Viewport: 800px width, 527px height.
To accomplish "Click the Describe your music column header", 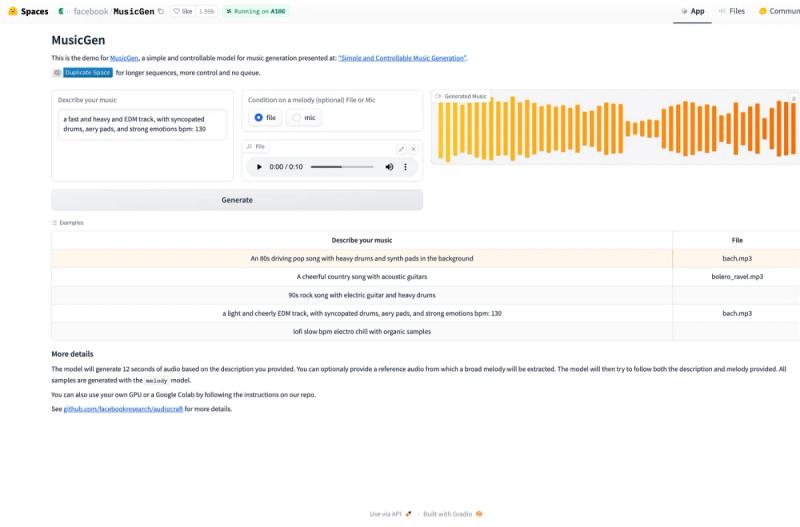I will click(x=362, y=240).
